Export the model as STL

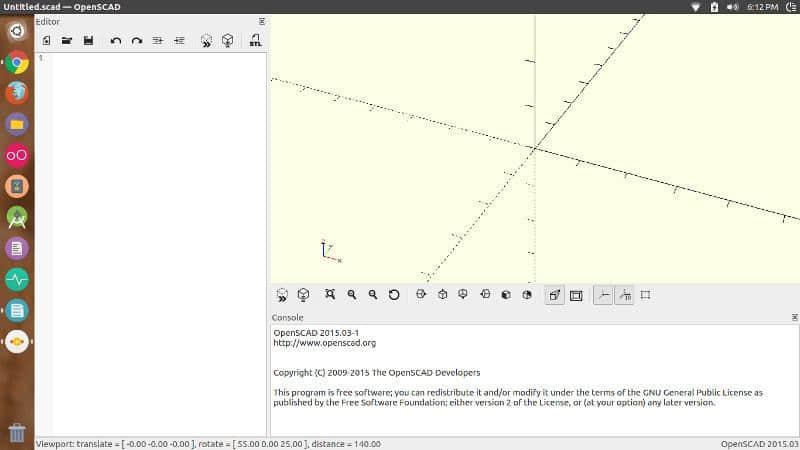click(x=255, y=41)
